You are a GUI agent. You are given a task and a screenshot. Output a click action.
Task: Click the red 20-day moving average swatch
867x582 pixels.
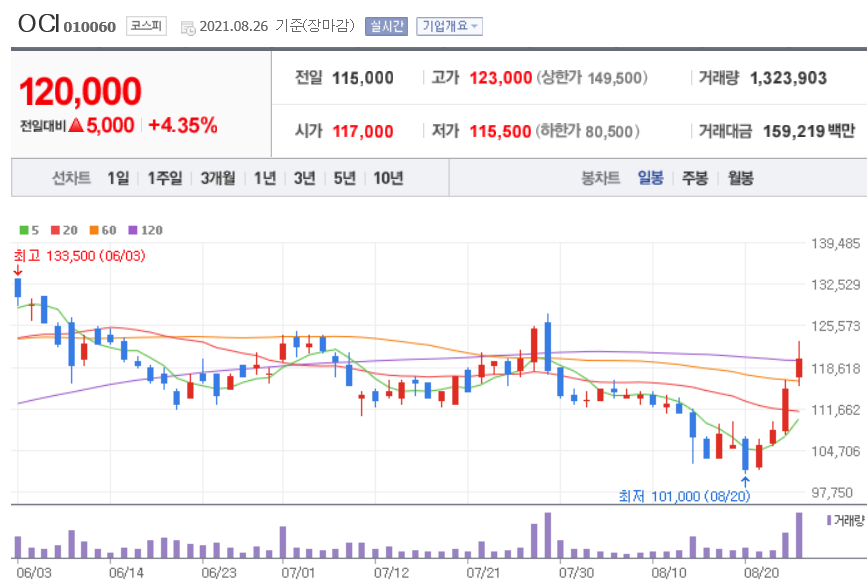[55, 230]
